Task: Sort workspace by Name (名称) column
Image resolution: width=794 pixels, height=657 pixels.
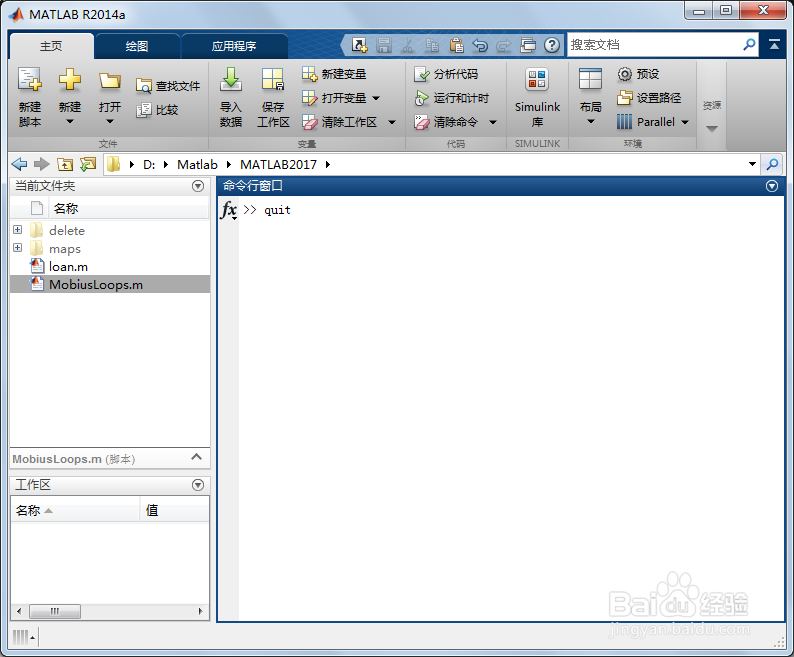Action: tap(75, 510)
